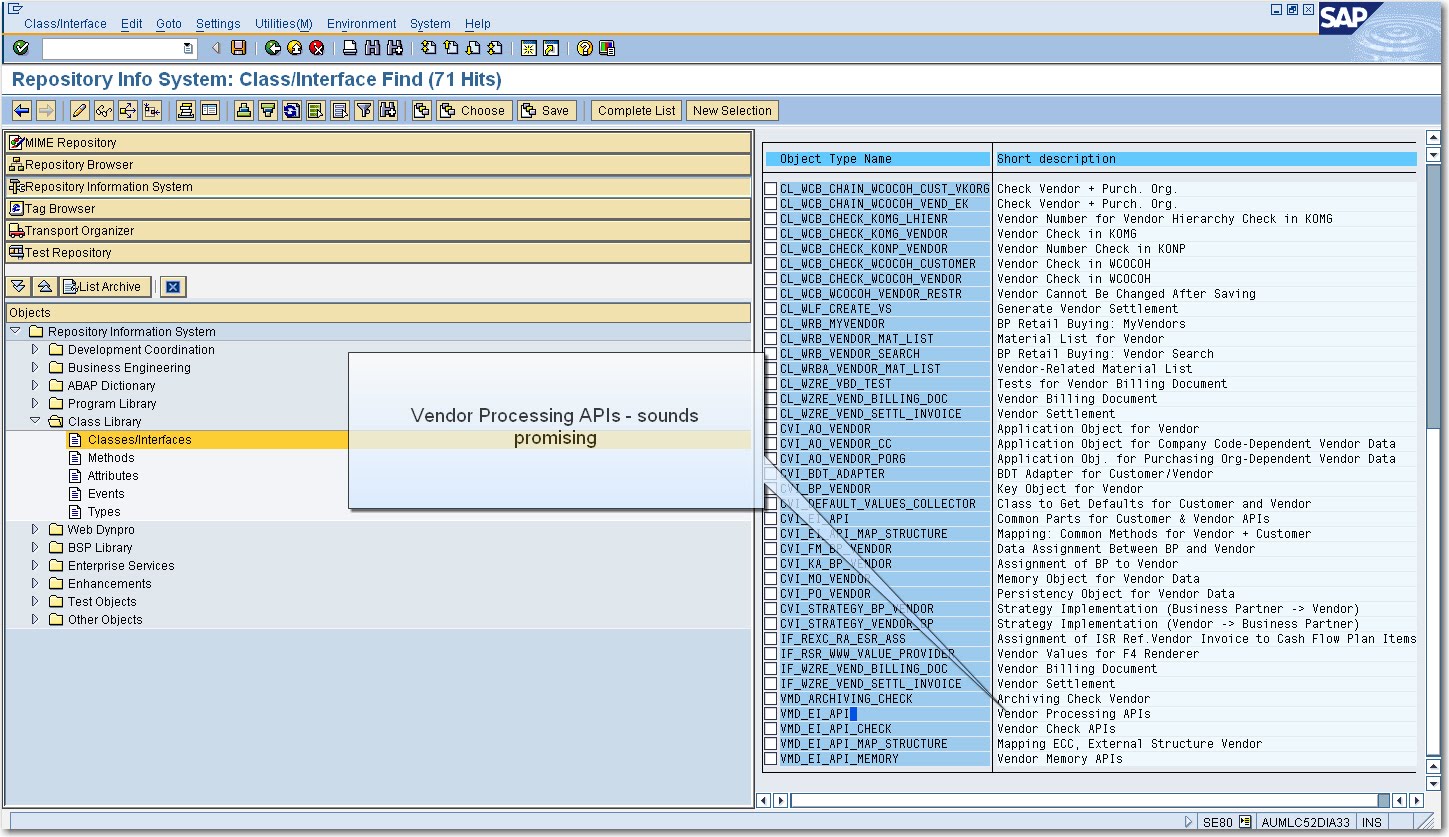Open Help via the yellow question mark icon
The width and height of the screenshot is (1449, 837).
coord(585,48)
